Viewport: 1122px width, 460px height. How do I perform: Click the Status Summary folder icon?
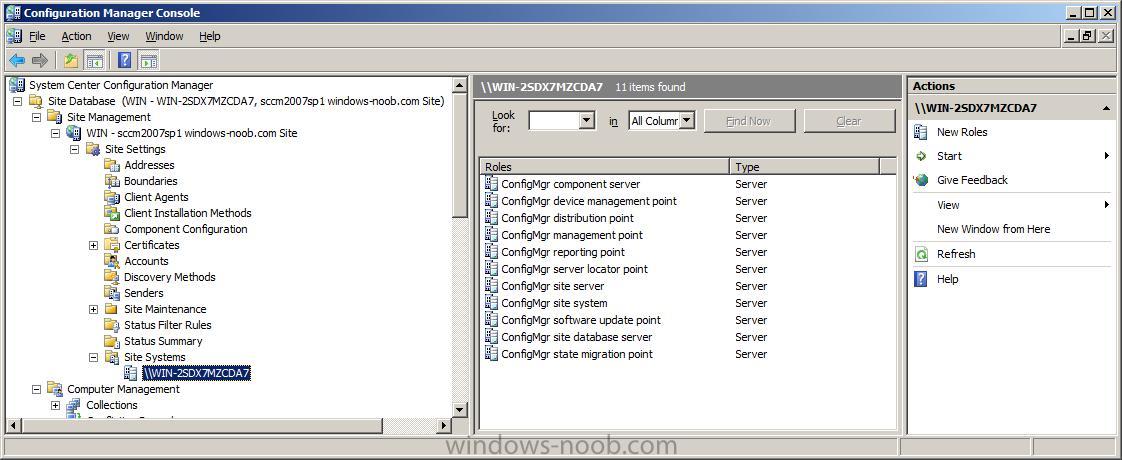coord(112,341)
